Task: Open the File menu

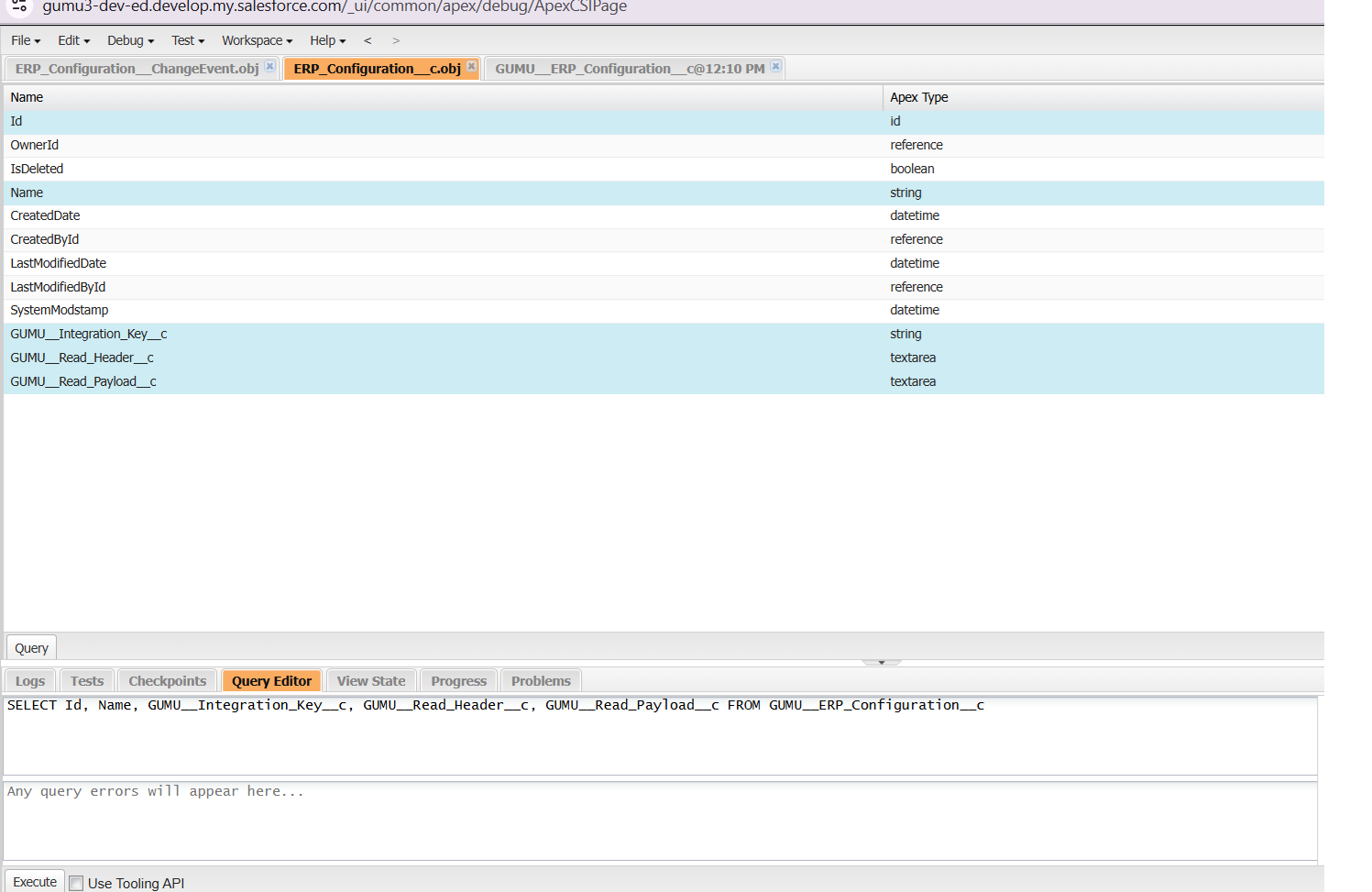Action: coord(26,41)
